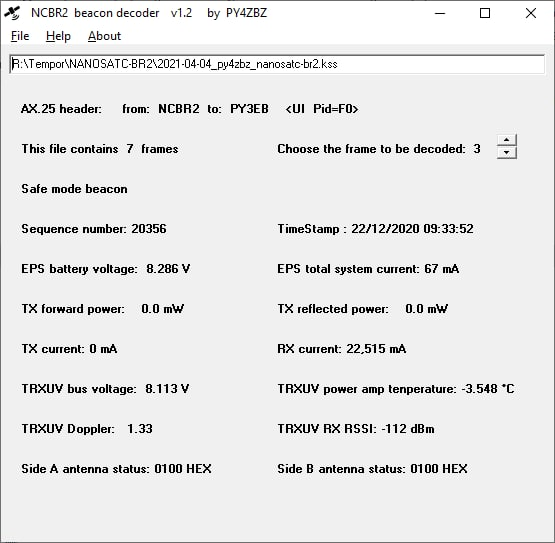
Task: Click the satellite app icon in title bar
Action: click(x=12, y=13)
